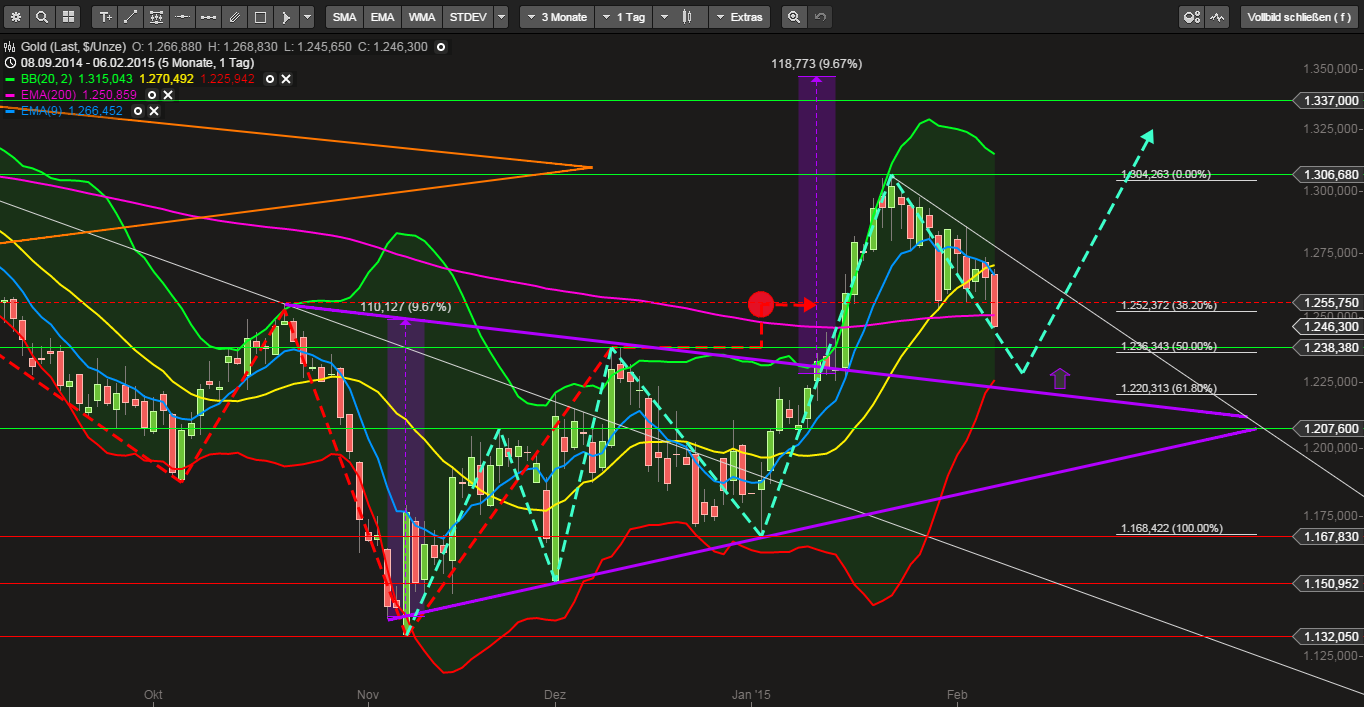The image size is (1364, 707).
Task: Select price line label 1.207,600
Action: pos(1328,428)
